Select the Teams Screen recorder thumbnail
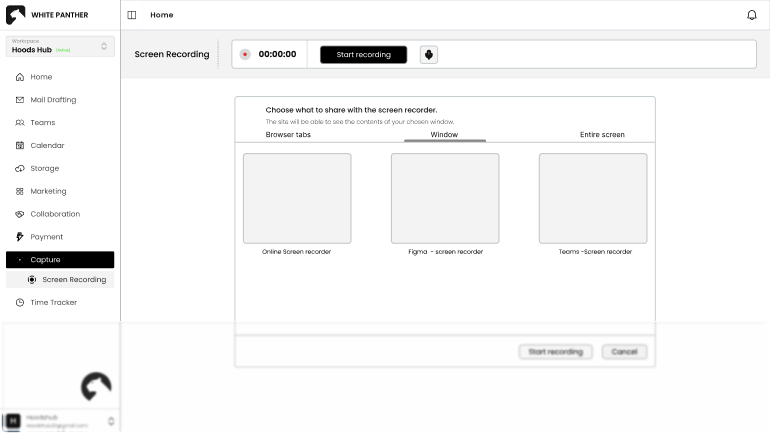This screenshot has height=433, width=770. (593, 198)
